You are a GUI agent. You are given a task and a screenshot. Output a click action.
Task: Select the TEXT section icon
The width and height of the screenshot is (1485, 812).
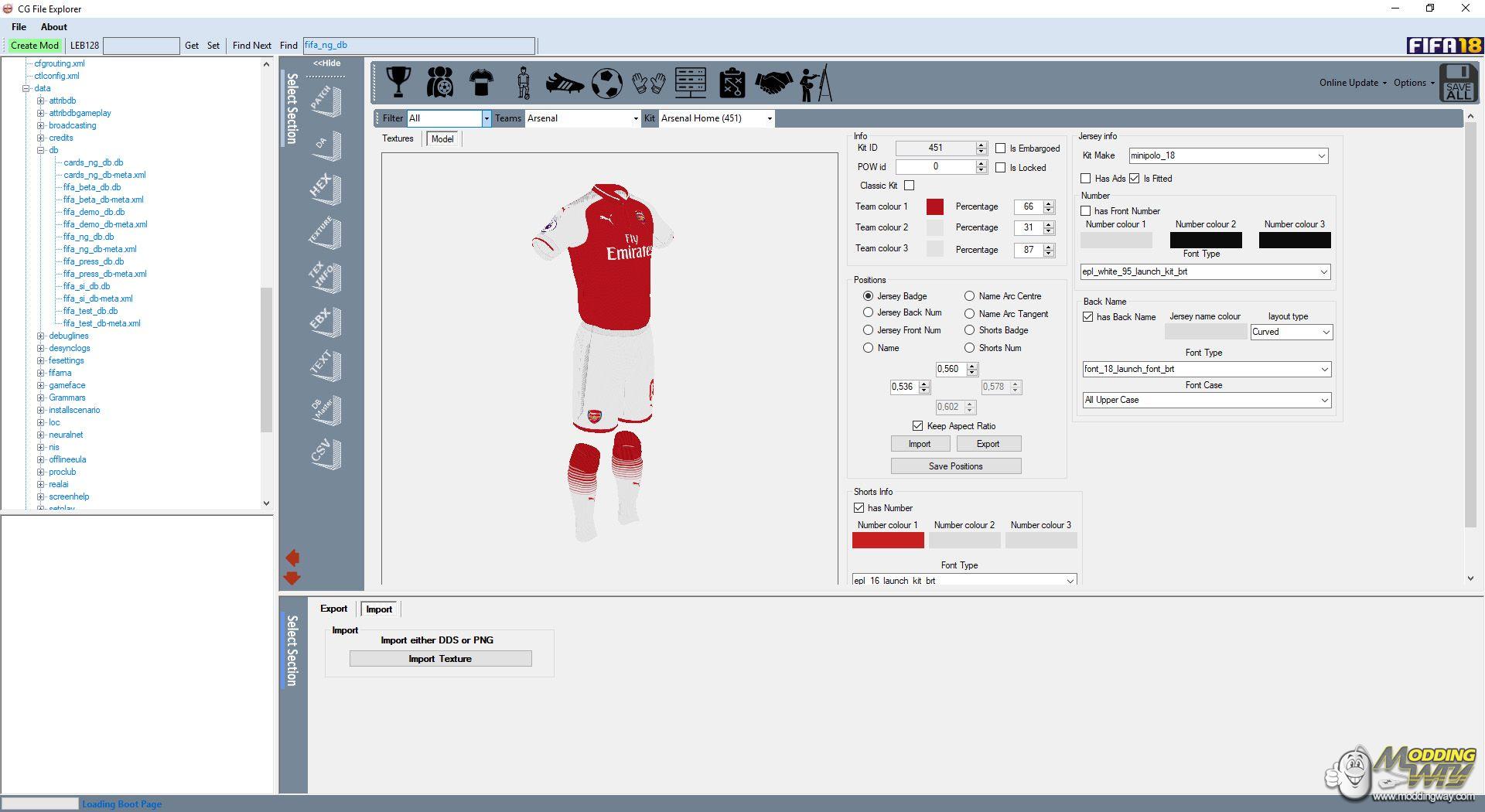326,366
